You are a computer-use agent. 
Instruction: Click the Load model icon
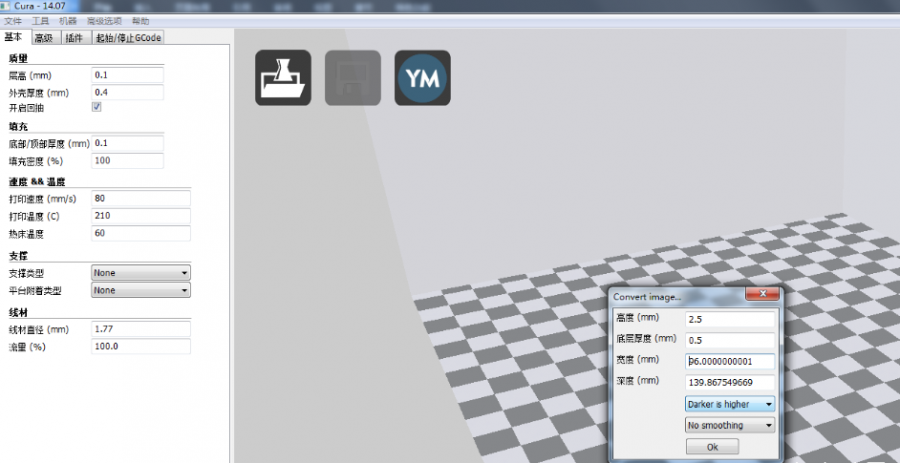(283, 77)
